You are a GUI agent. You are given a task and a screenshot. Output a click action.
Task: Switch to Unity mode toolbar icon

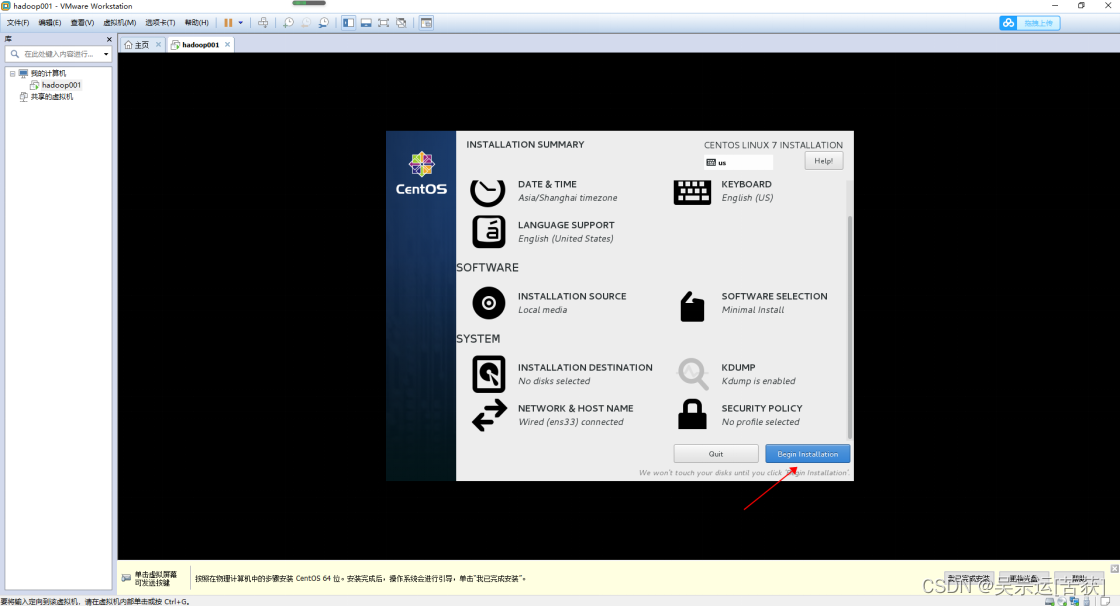(x=401, y=23)
